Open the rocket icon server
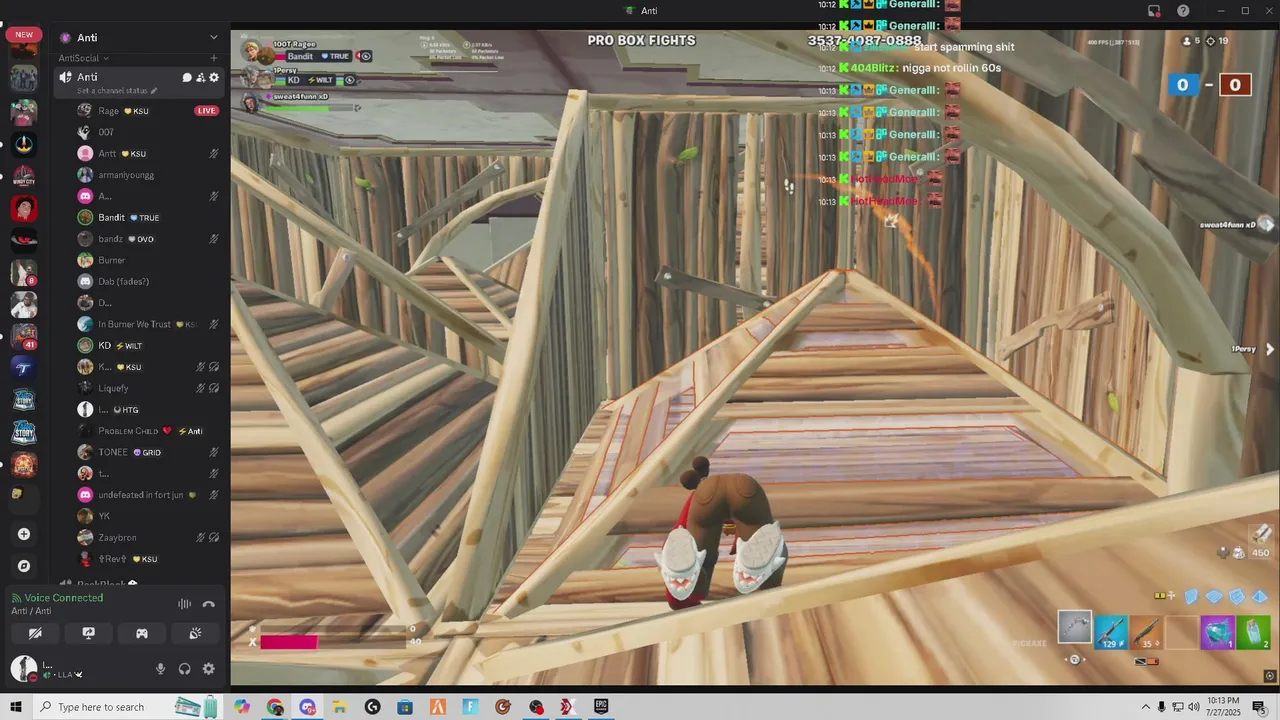 24,145
